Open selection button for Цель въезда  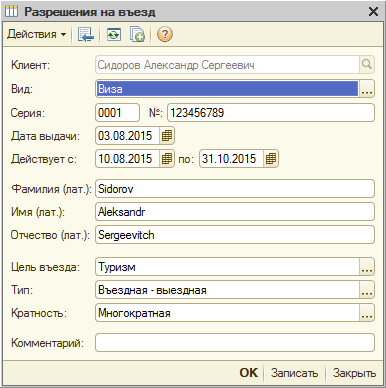tap(367, 267)
